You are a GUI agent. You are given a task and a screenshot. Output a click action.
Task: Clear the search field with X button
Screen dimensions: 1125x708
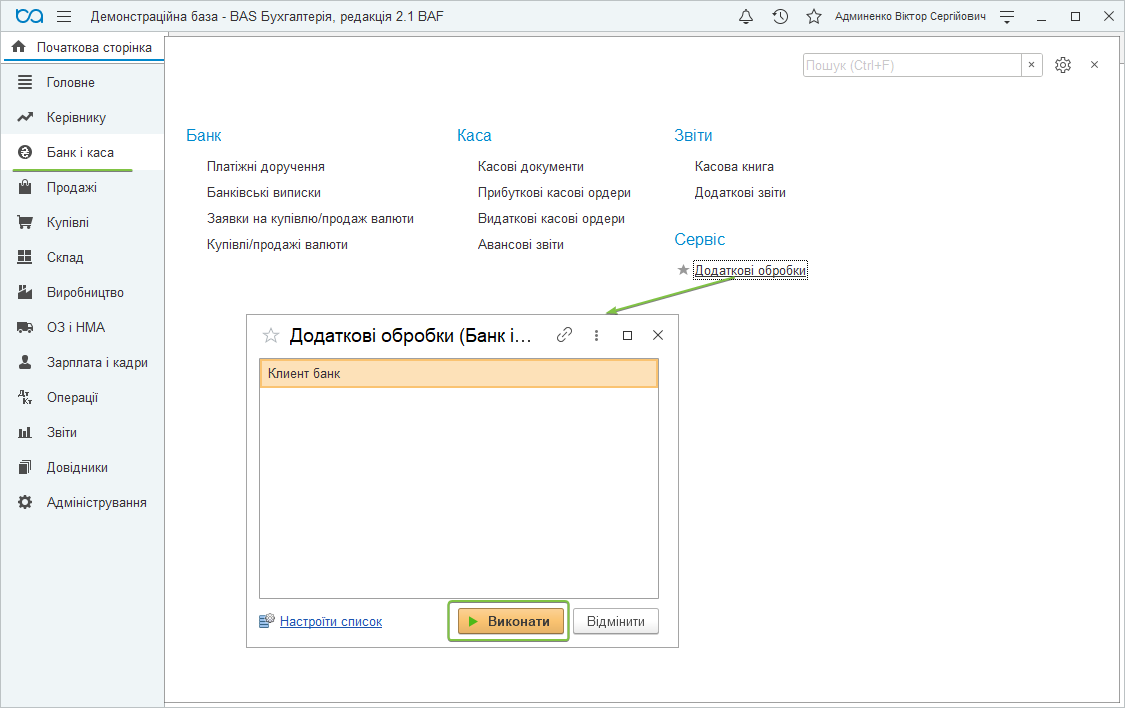[x=1032, y=65]
